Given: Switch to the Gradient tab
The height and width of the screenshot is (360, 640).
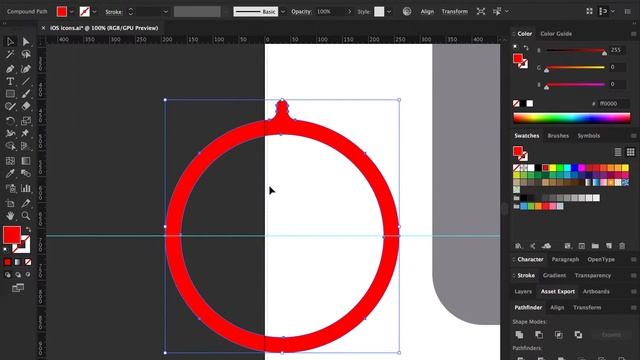Looking at the screenshot, I should (x=554, y=276).
